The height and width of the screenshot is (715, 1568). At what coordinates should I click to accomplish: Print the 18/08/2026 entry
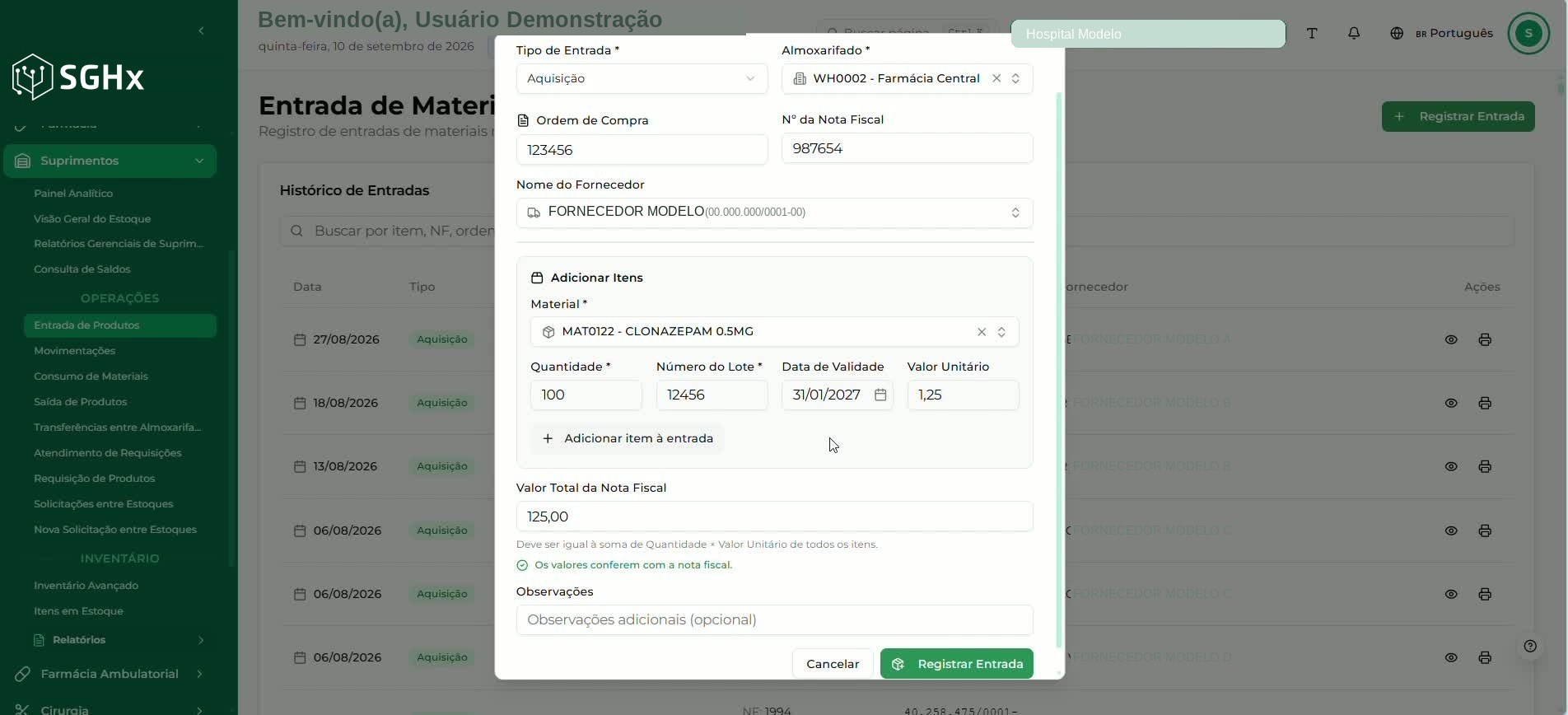pos(1485,403)
